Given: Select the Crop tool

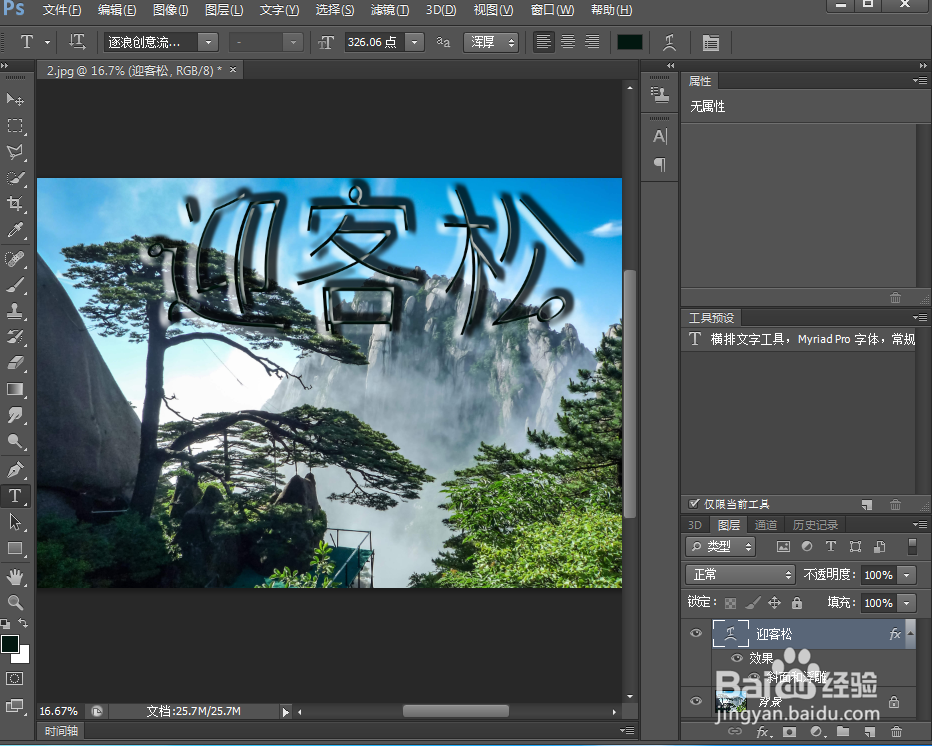Looking at the screenshot, I should (x=15, y=204).
